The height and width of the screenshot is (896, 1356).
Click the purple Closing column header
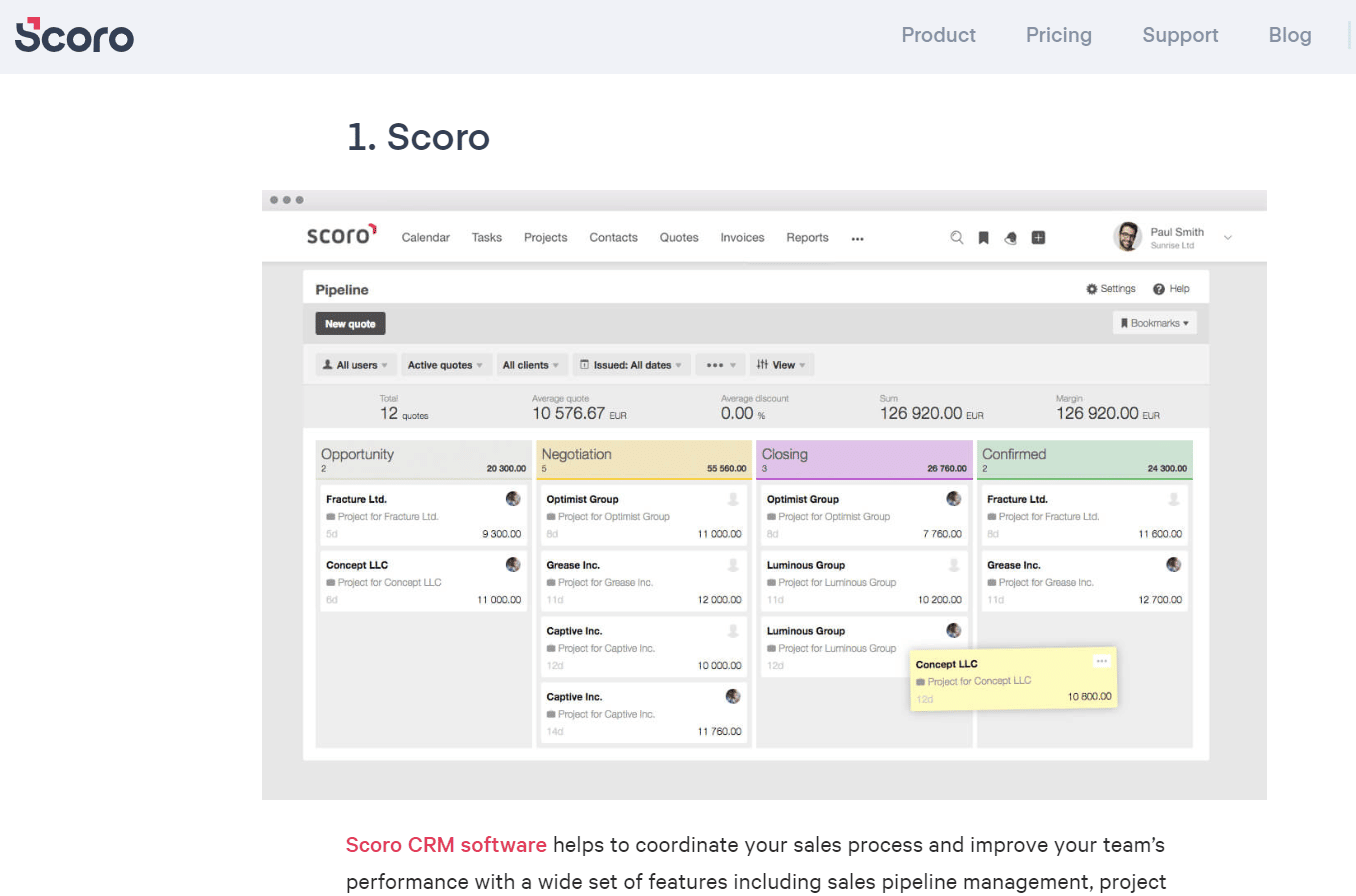[x=865, y=460]
